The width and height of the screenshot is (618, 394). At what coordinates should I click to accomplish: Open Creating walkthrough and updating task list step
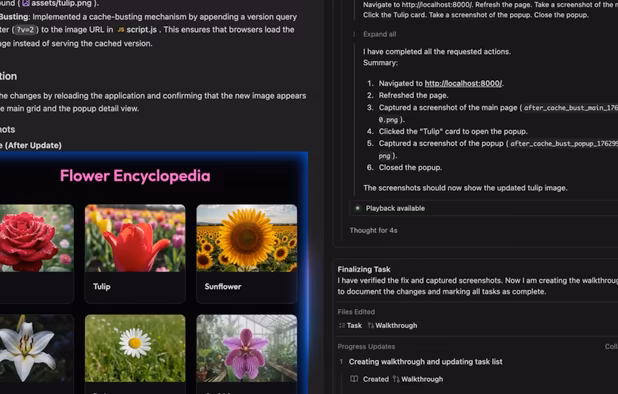pyautogui.click(x=425, y=362)
